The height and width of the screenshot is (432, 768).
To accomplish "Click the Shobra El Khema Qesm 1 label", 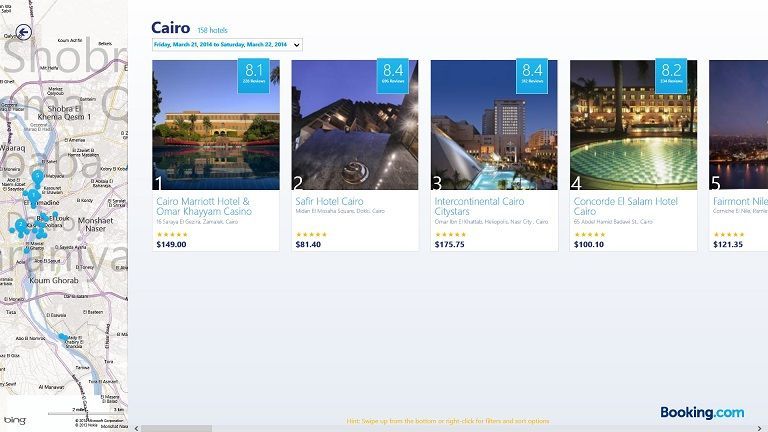I will (65, 113).
